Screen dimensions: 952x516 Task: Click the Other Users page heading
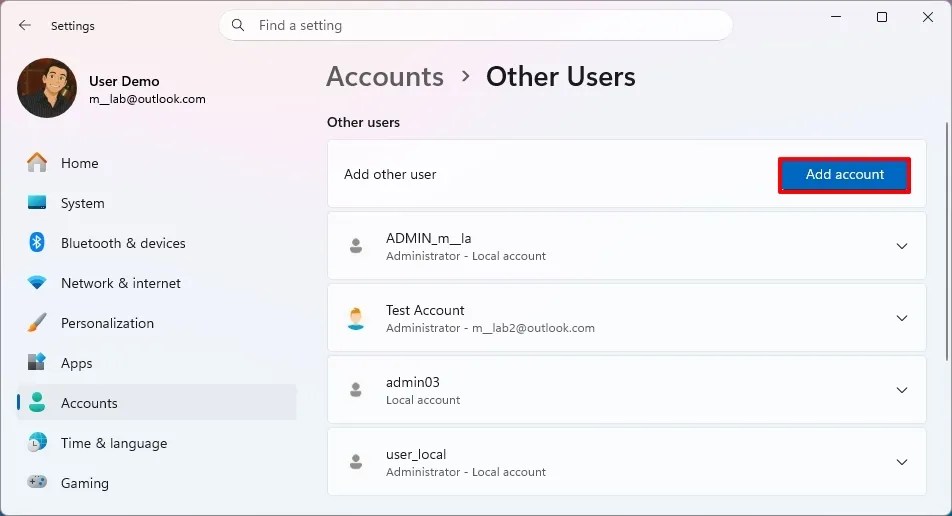560,77
